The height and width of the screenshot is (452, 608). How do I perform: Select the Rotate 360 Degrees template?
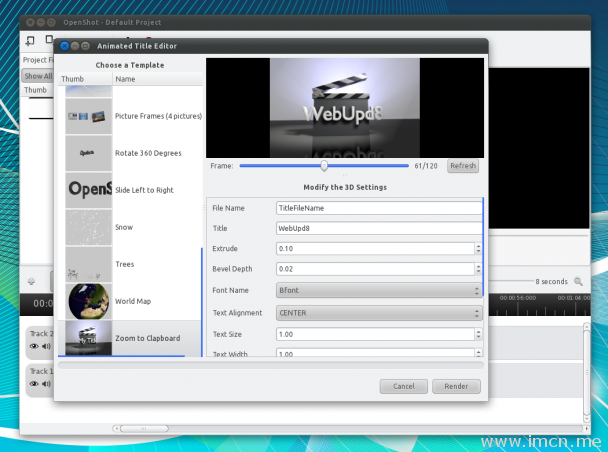(130, 153)
